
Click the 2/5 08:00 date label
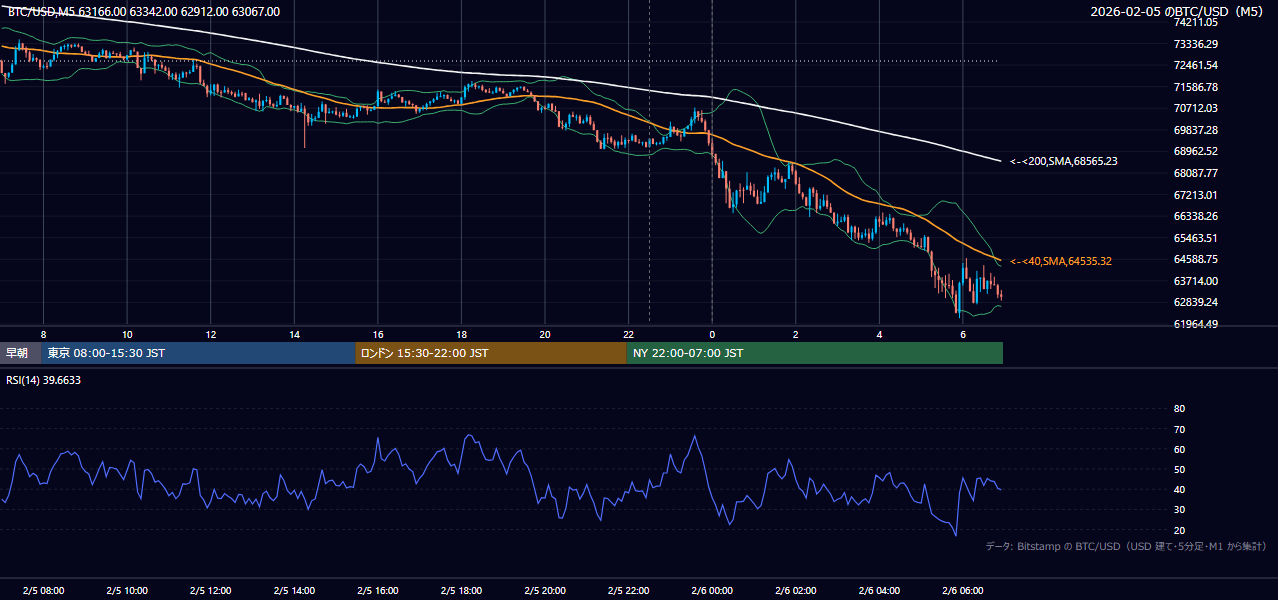click(43, 591)
